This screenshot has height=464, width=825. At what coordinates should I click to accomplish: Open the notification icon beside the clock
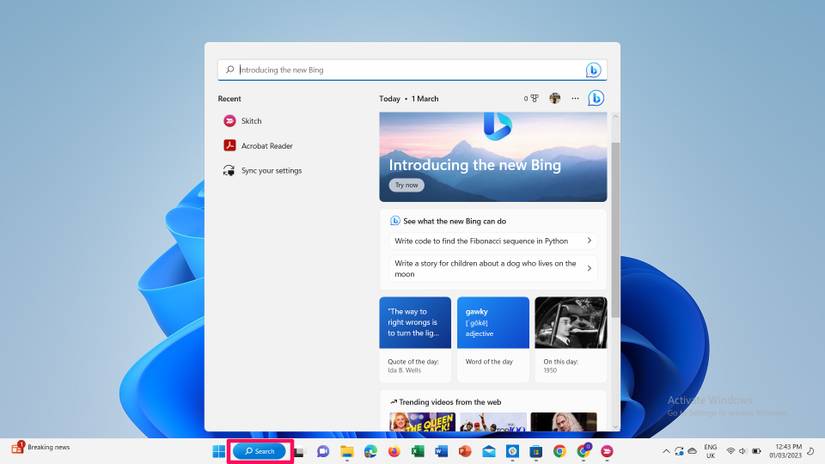[x=811, y=451]
